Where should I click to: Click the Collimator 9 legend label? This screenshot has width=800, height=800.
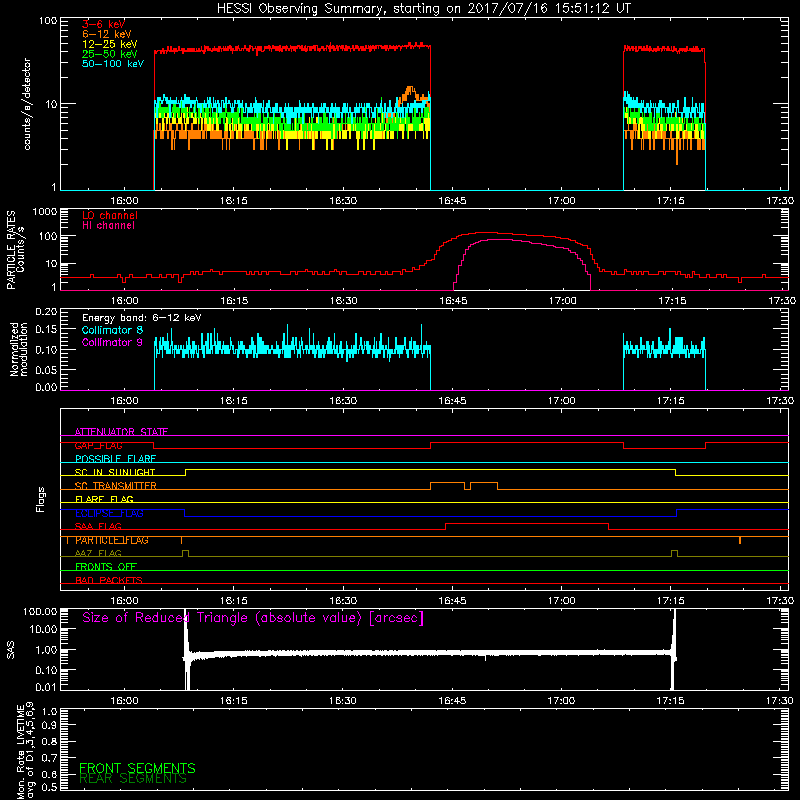(x=112, y=342)
